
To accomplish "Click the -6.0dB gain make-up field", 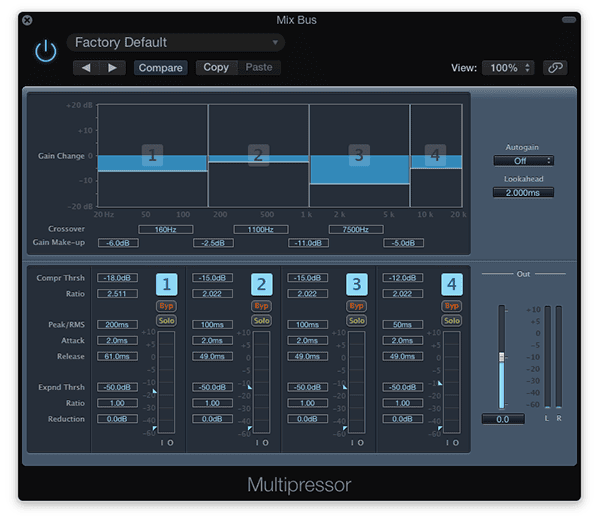I will [x=118, y=243].
